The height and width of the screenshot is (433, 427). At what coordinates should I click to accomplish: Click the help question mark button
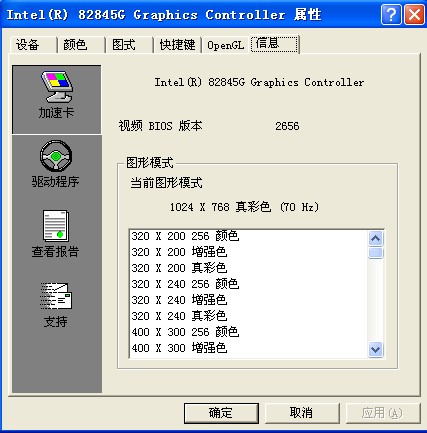(391, 14)
